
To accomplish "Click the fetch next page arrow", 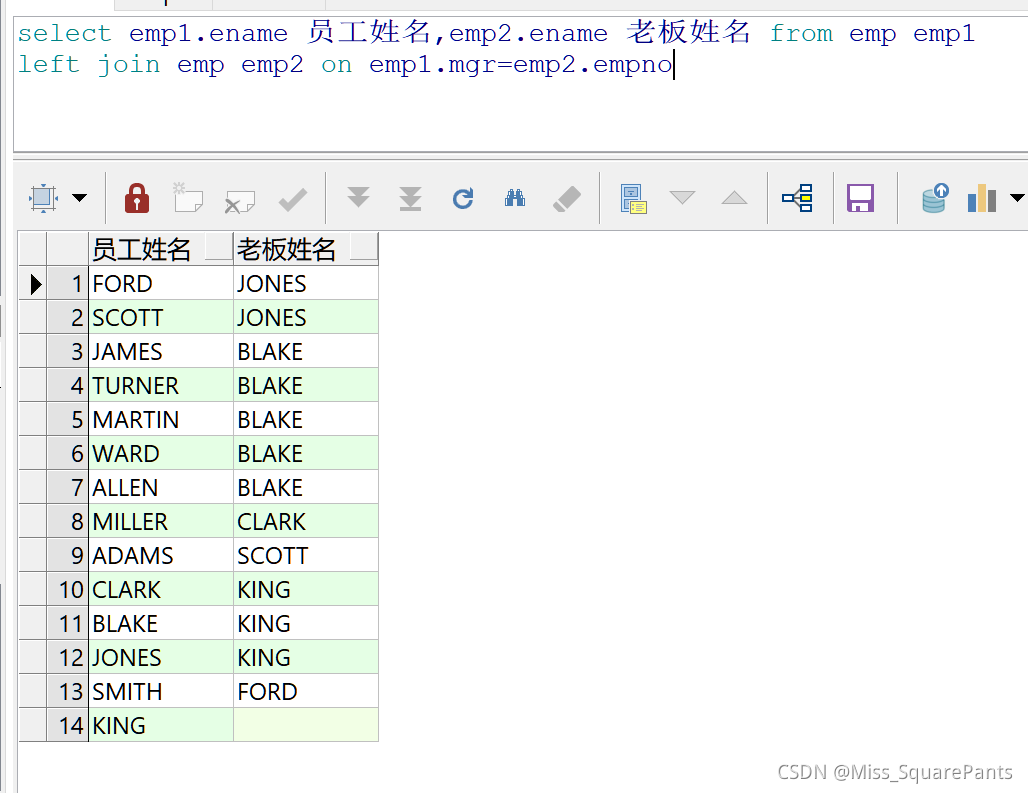I will (x=358, y=197).
